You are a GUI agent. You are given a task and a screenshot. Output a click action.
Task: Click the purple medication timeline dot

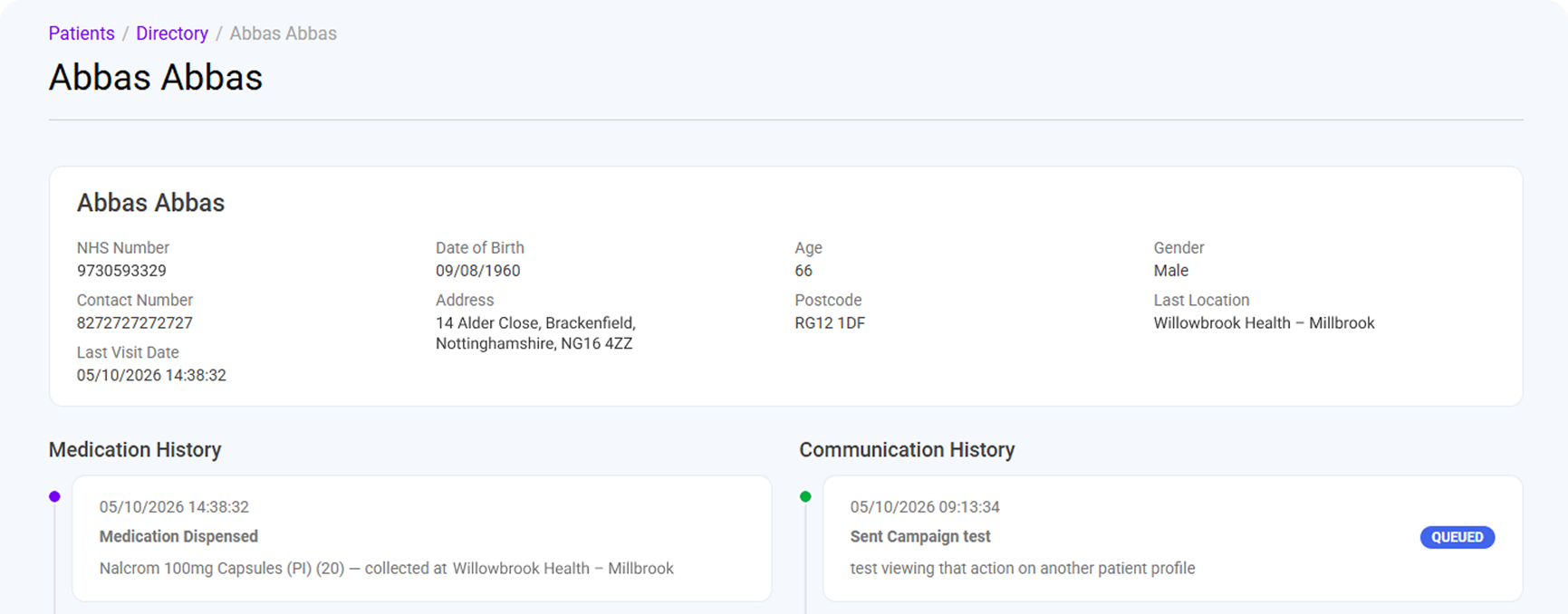tap(54, 496)
